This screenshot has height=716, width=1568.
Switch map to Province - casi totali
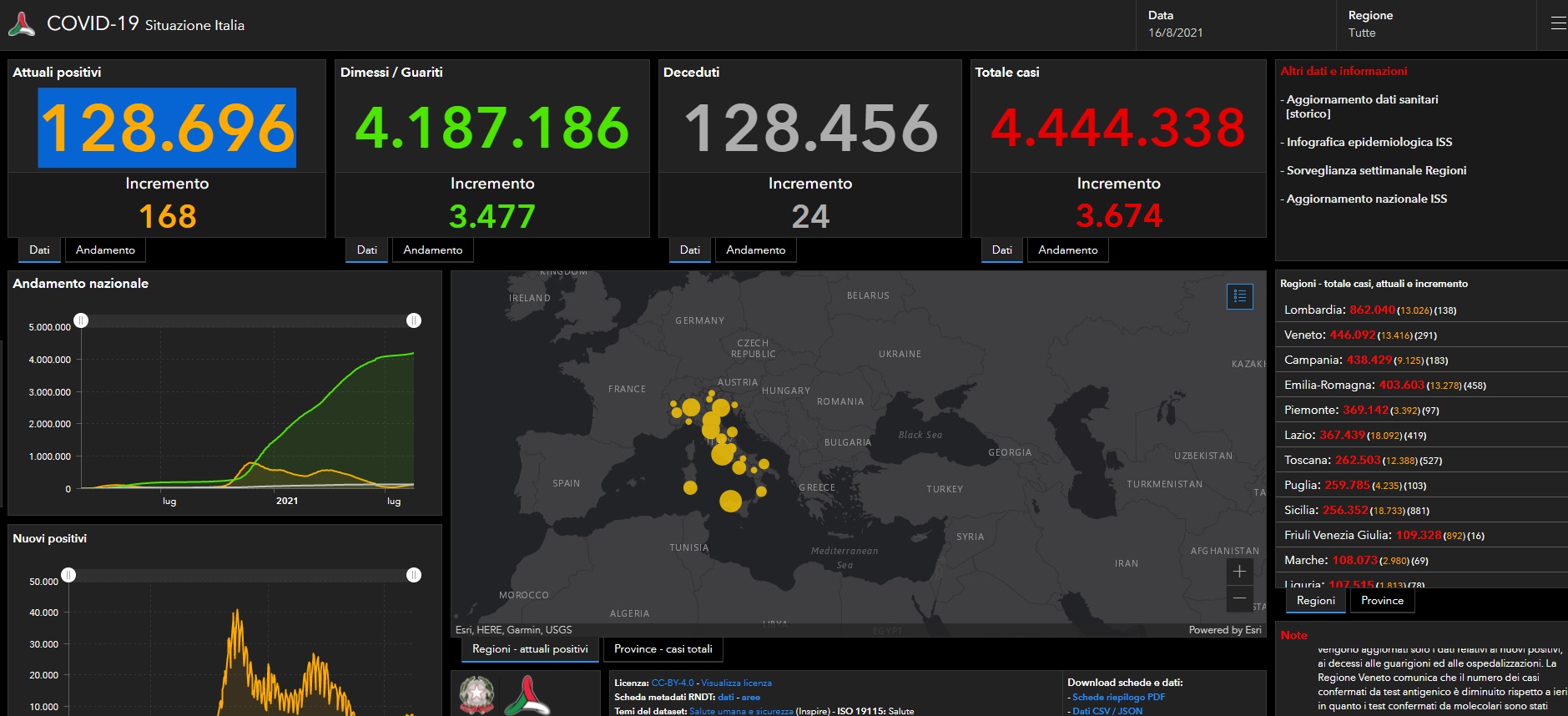click(663, 649)
